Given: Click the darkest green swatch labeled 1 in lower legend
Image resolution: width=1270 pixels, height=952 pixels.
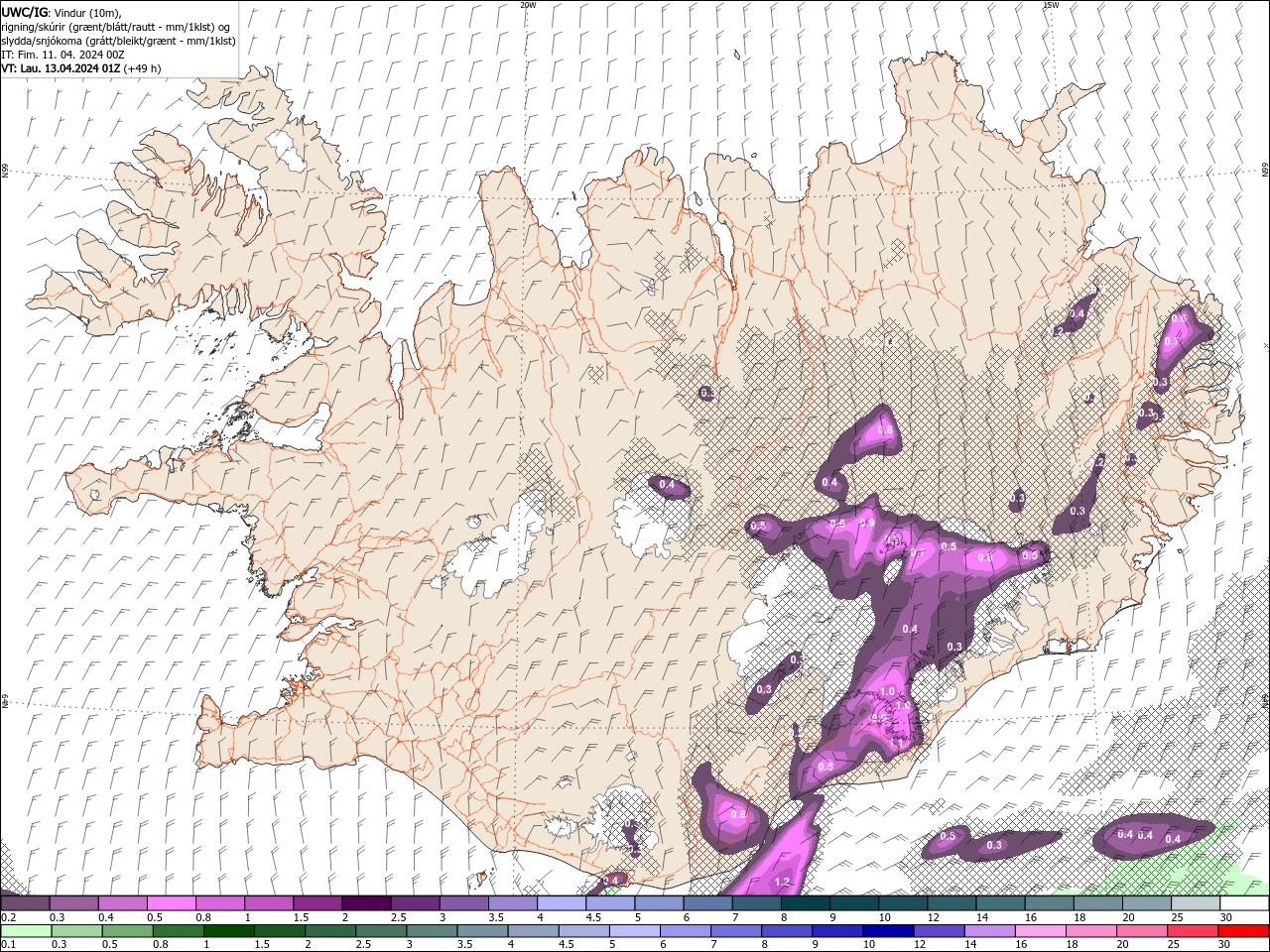Looking at the screenshot, I should coord(228,931).
